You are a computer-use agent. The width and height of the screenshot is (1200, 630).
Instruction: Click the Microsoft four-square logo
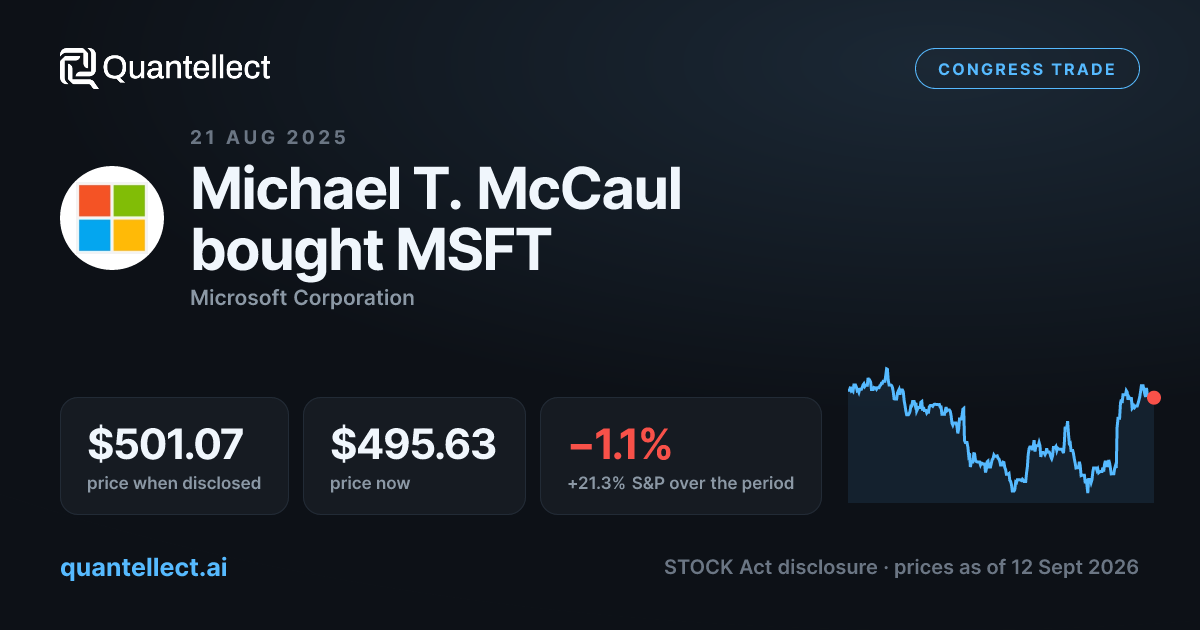(x=112, y=218)
